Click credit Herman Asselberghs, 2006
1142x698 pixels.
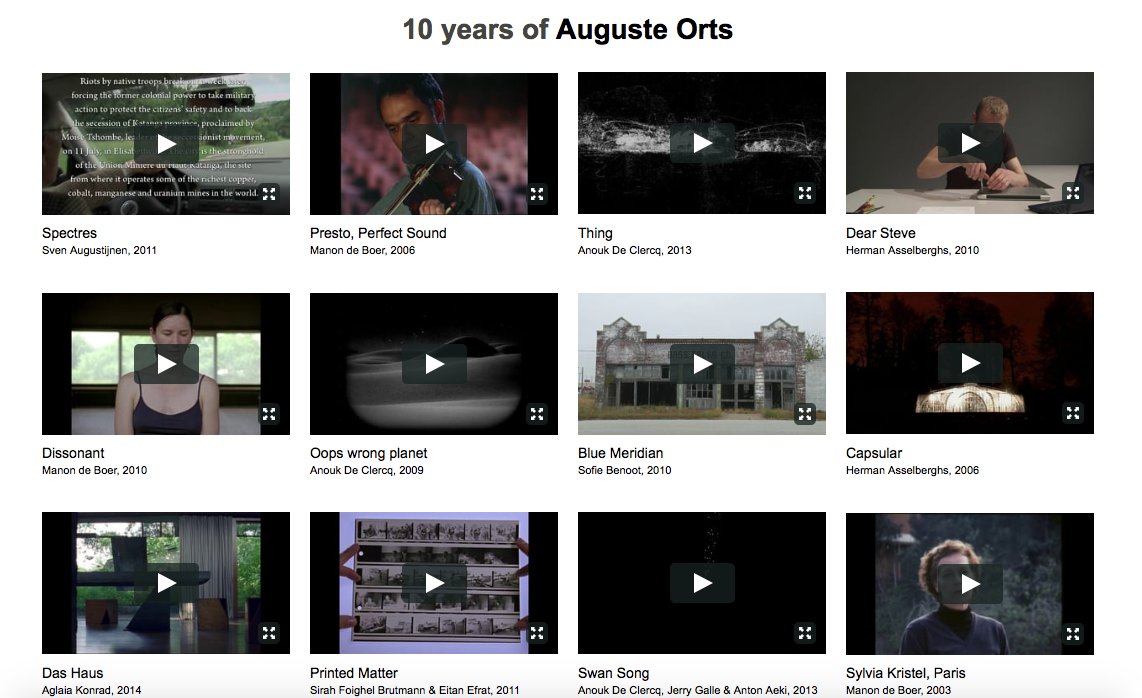912,470
